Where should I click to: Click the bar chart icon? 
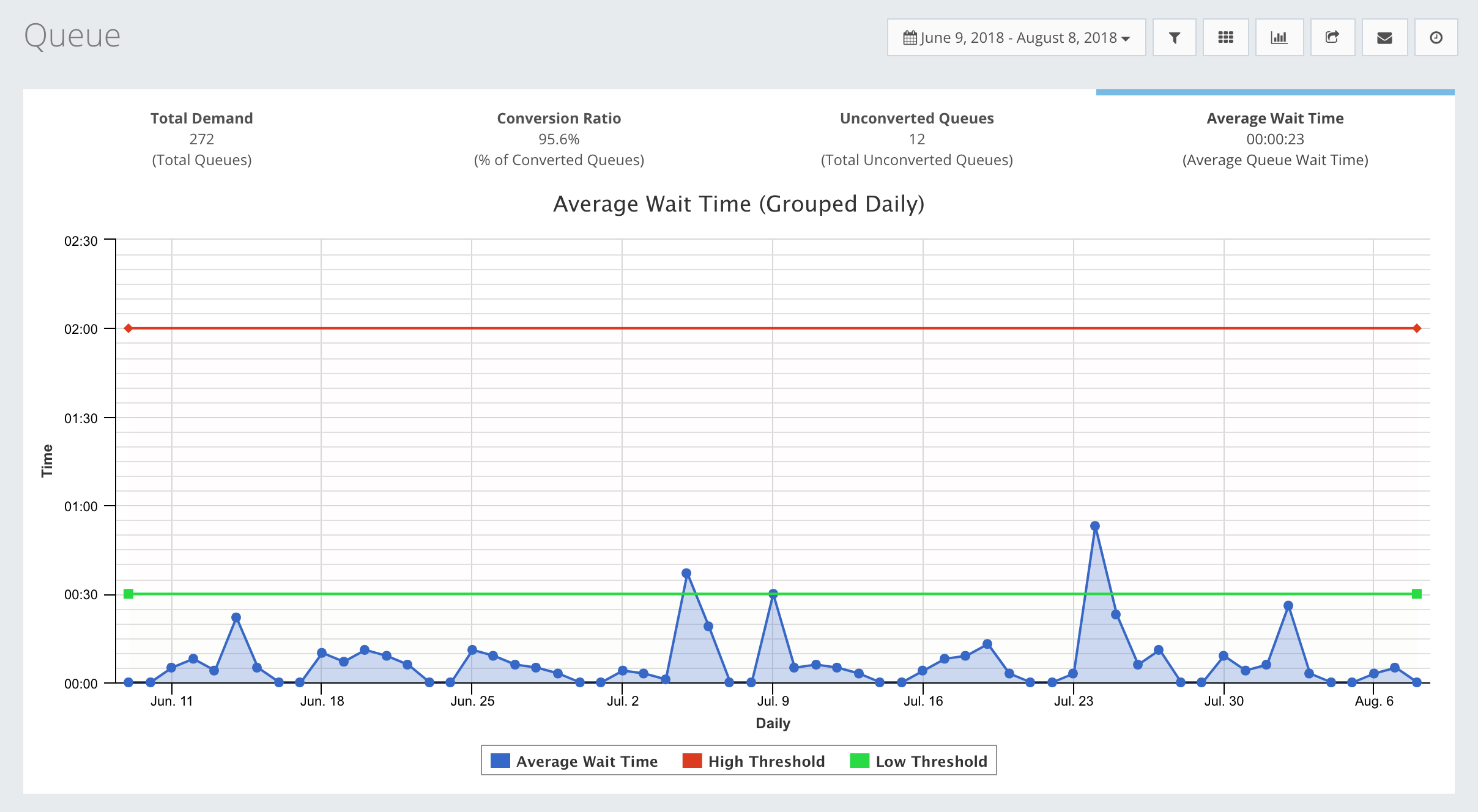[1279, 38]
